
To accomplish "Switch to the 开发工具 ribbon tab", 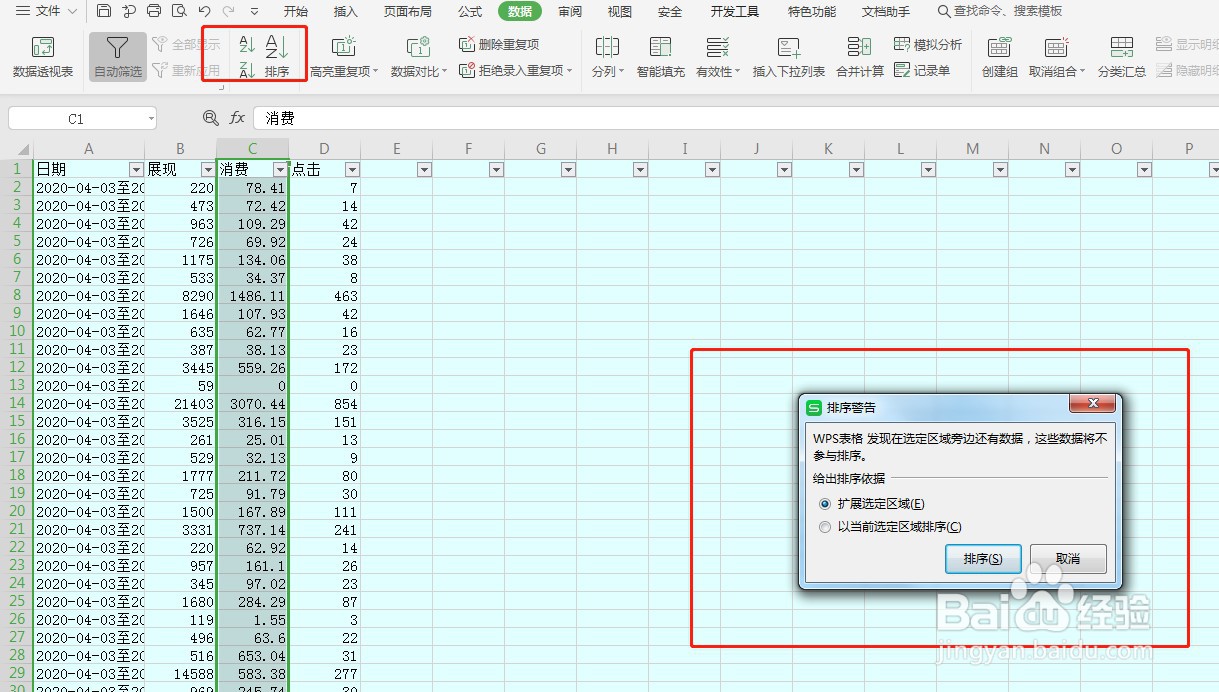I will (x=733, y=12).
